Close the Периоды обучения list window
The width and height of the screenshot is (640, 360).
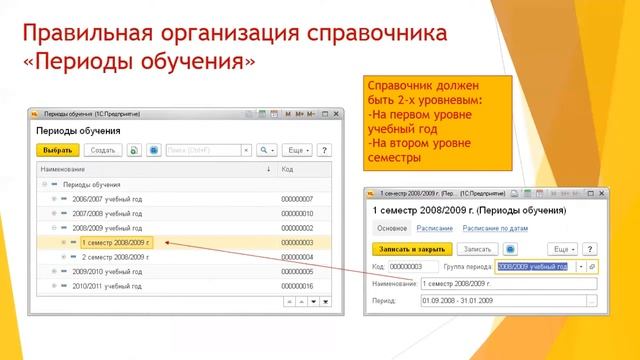336,114
